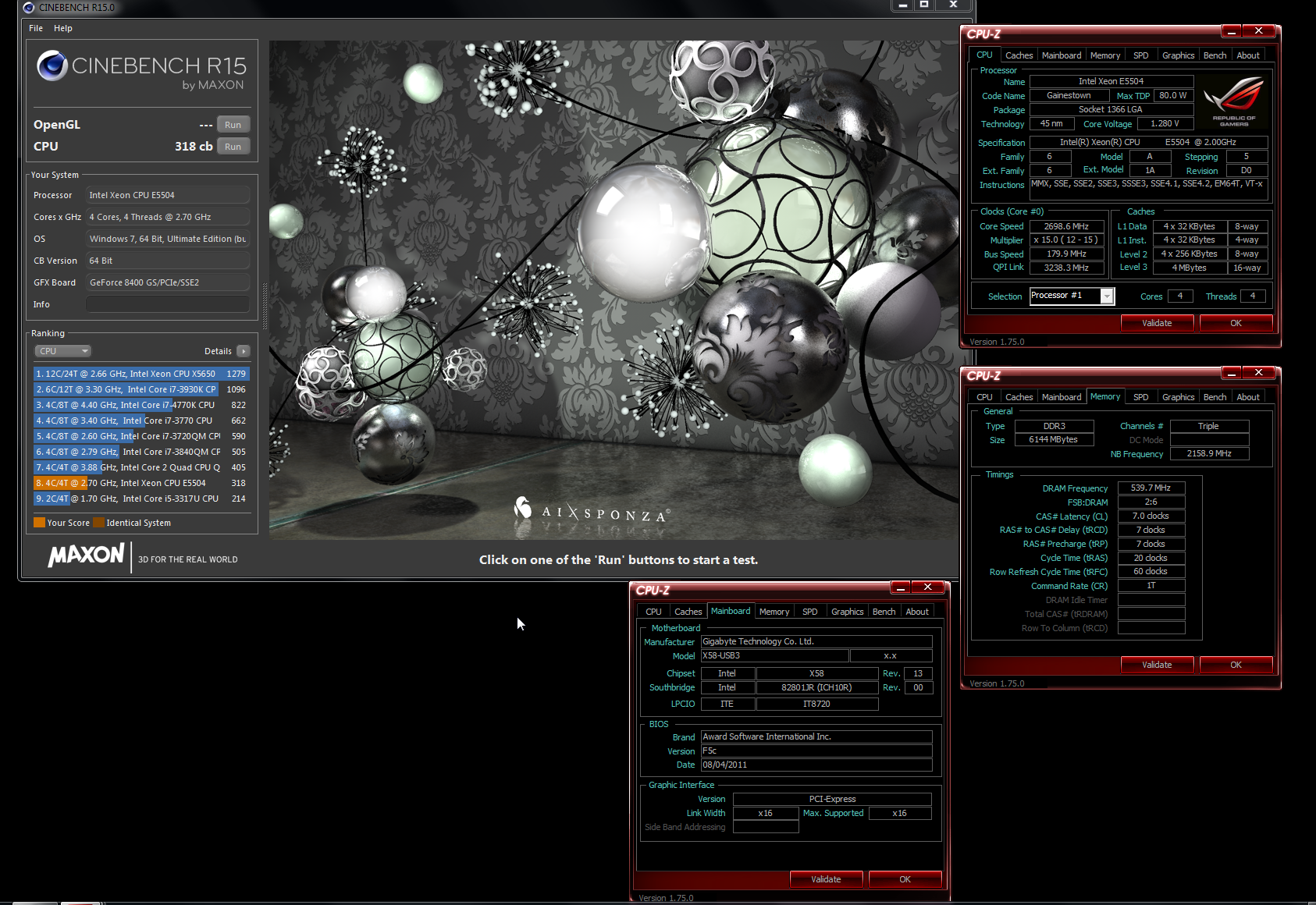Image resolution: width=1316 pixels, height=905 pixels.
Task: Minimize the Mainboard CPU-Z window
Action: click(x=901, y=587)
